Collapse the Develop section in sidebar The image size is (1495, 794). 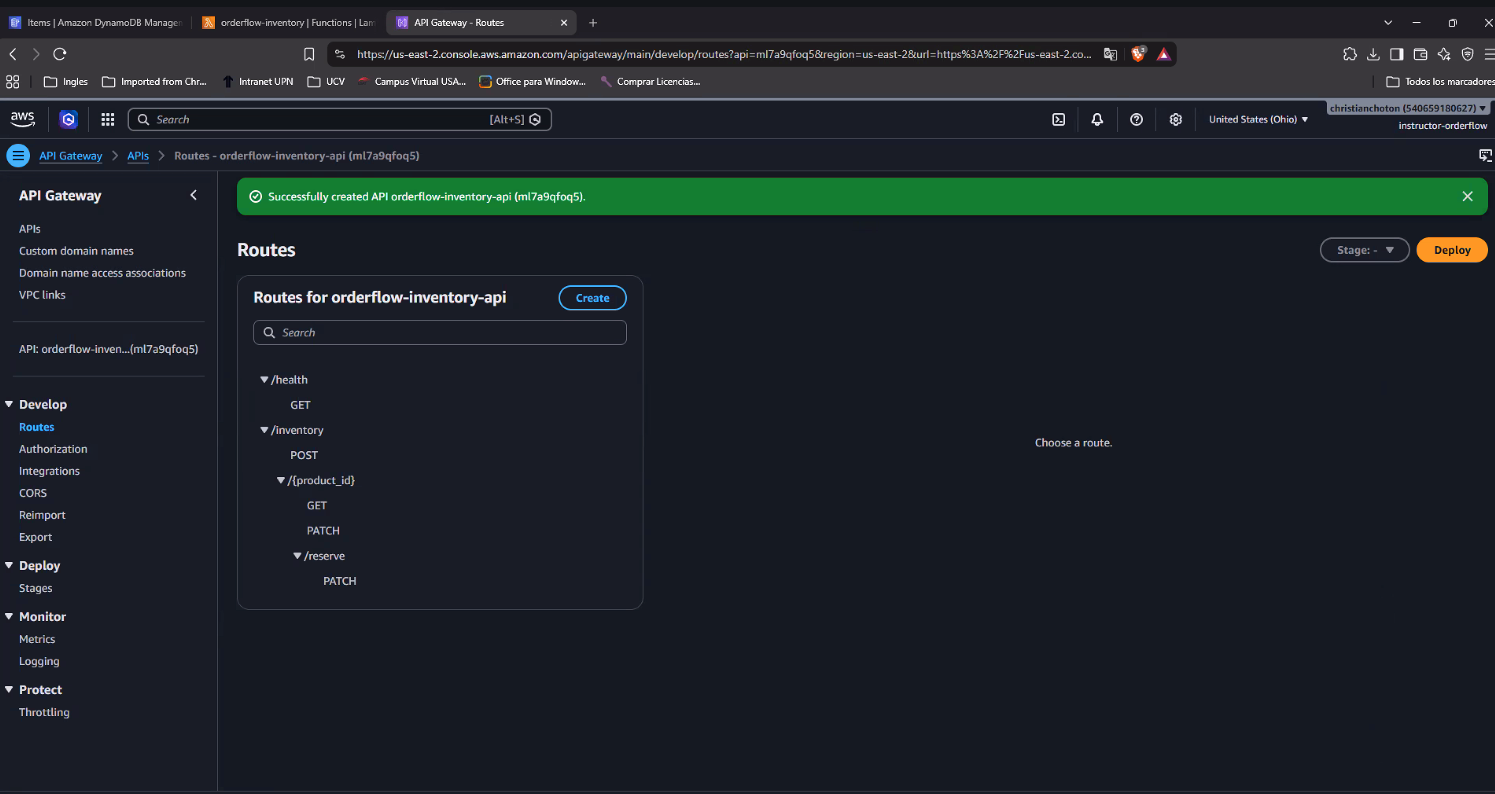click(9, 404)
